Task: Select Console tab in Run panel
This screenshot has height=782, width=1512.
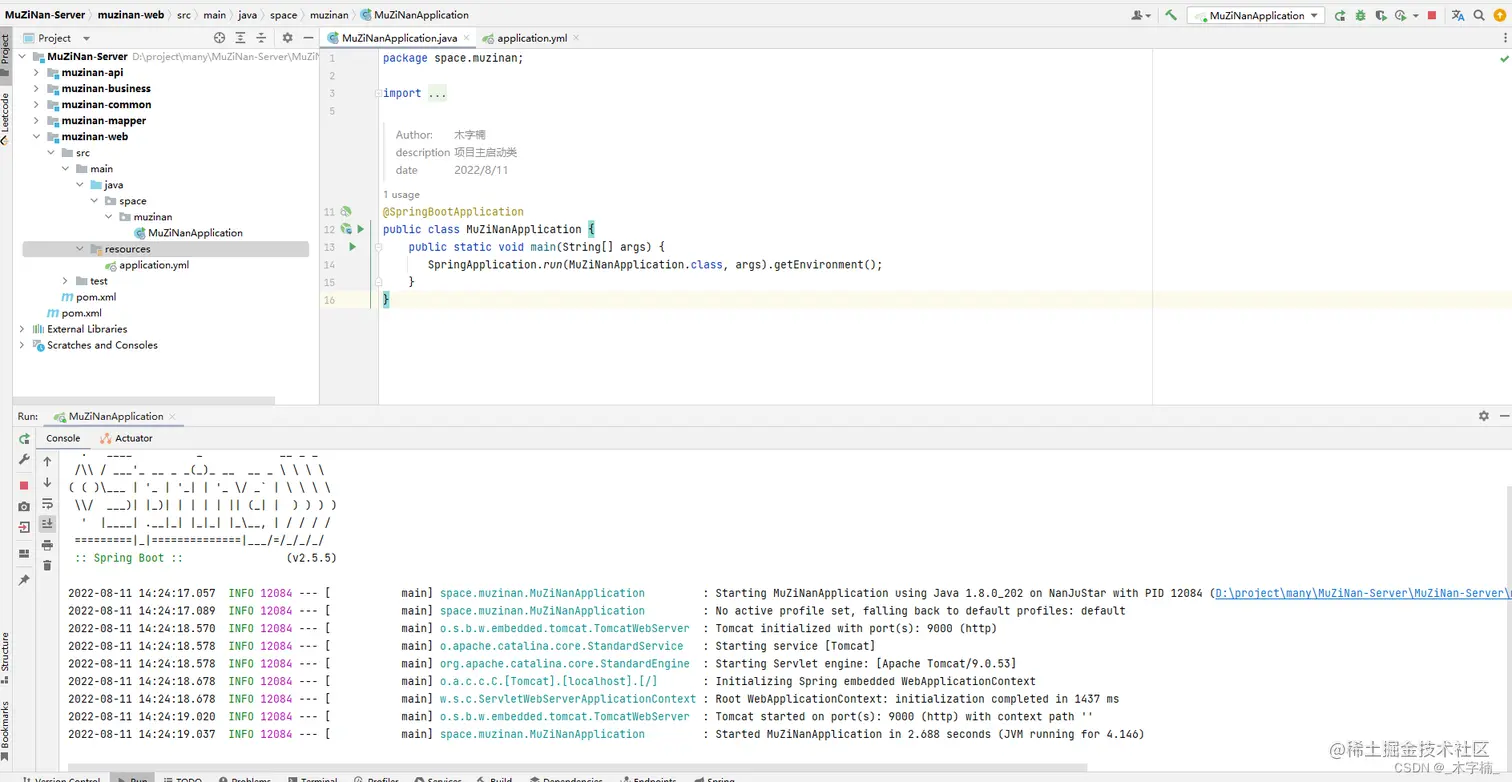Action: (63, 438)
